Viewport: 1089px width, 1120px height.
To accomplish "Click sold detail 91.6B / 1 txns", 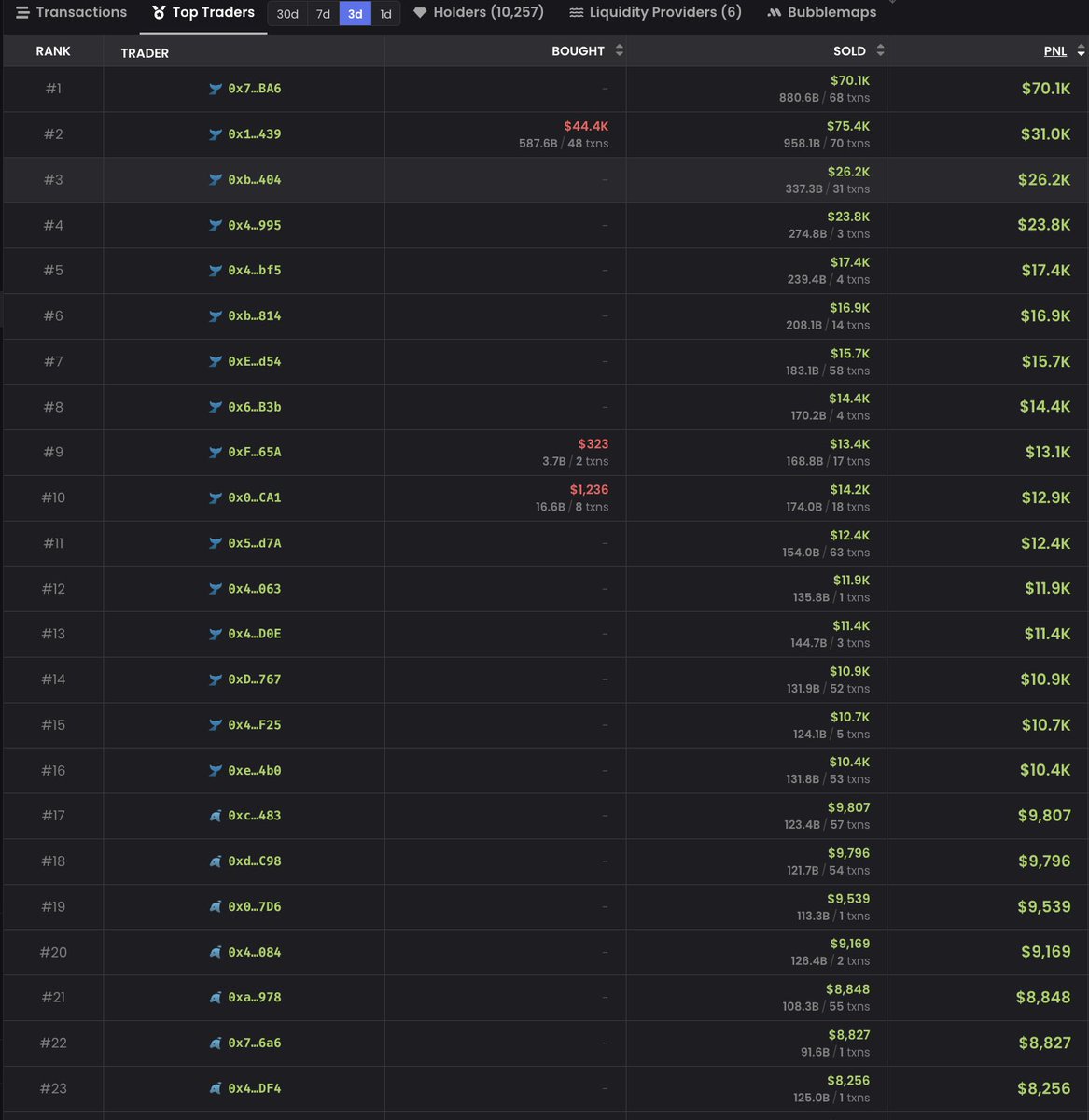I will pyautogui.click(x=835, y=1052).
